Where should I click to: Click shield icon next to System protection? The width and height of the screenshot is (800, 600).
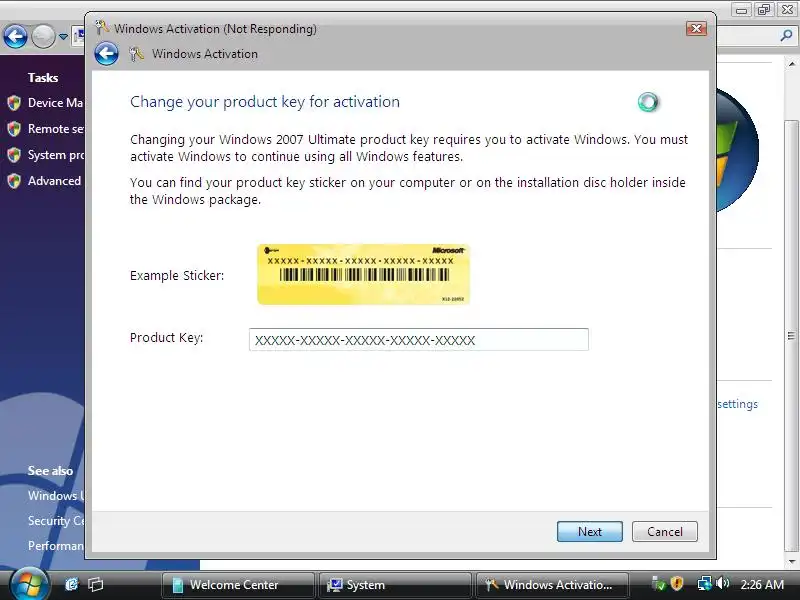point(14,155)
